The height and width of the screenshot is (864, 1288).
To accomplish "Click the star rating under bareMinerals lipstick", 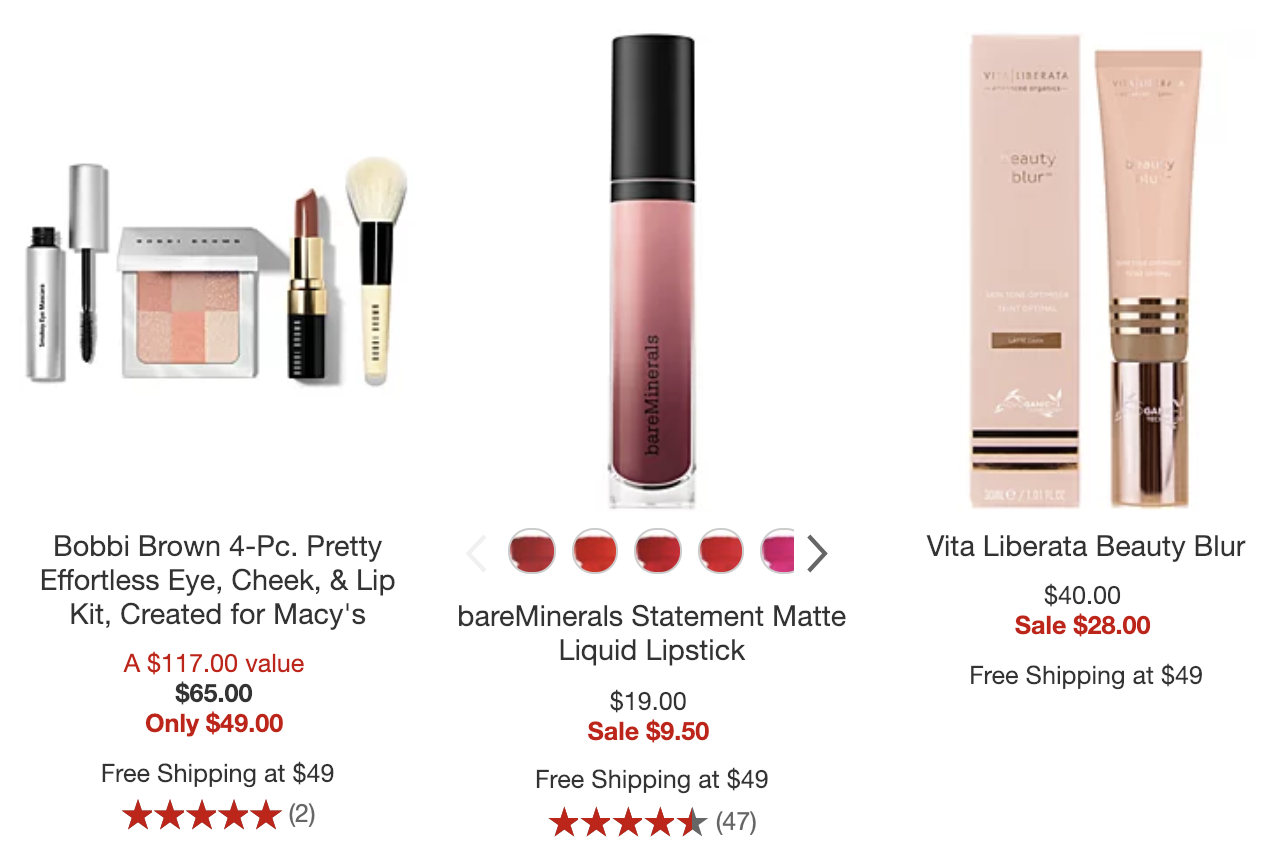I will (x=628, y=823).
